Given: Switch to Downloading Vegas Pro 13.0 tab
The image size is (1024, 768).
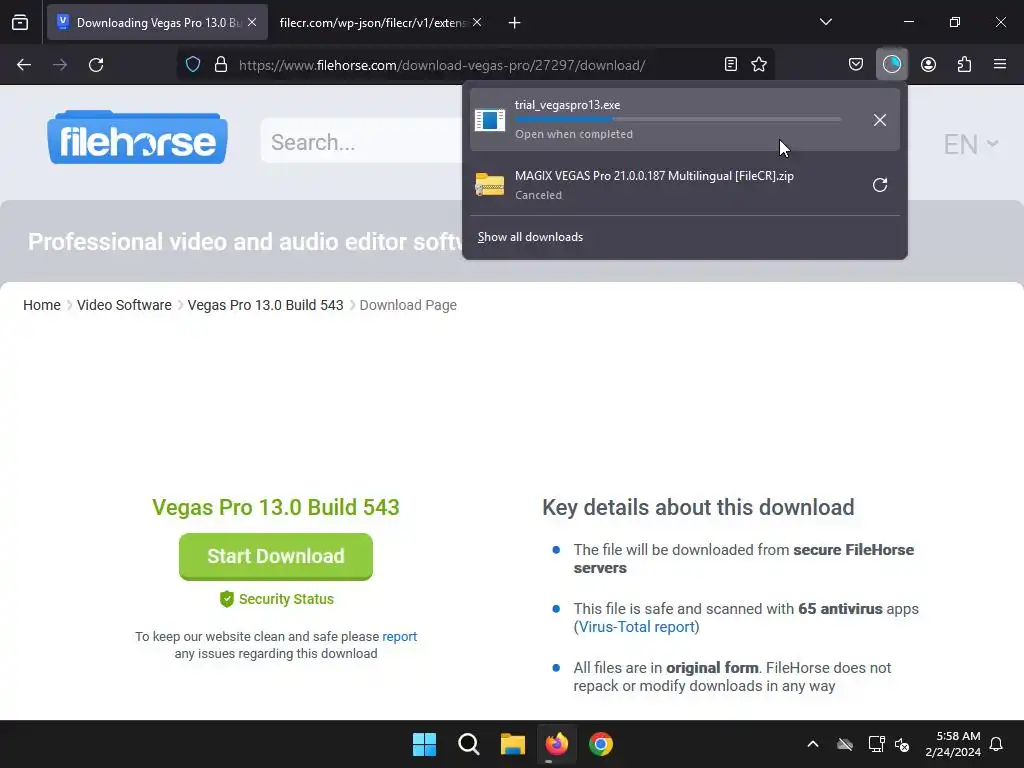Looking at the screenshot, I should (x=157, y=22).
